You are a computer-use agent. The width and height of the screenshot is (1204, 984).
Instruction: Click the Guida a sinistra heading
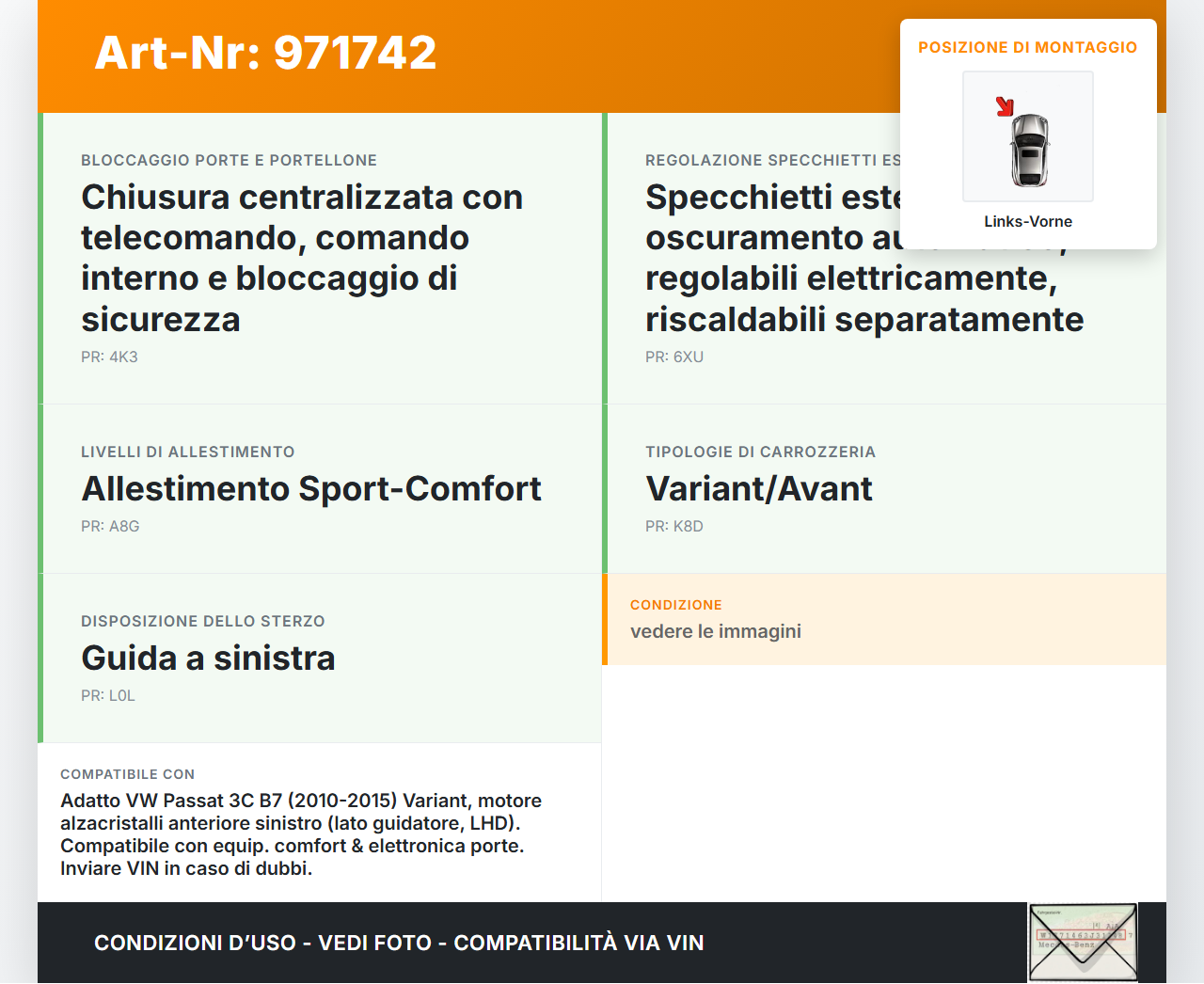[208, 658]
